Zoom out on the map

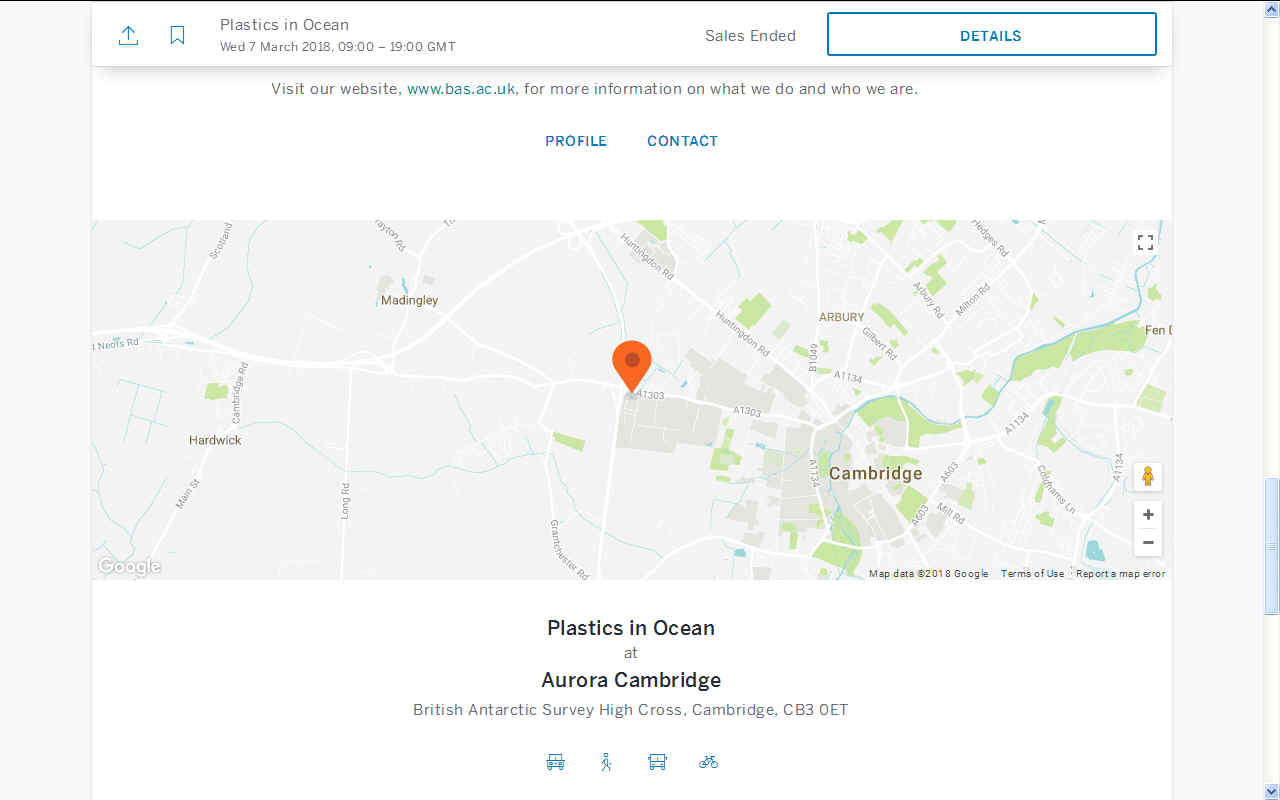pos(1147,543)
